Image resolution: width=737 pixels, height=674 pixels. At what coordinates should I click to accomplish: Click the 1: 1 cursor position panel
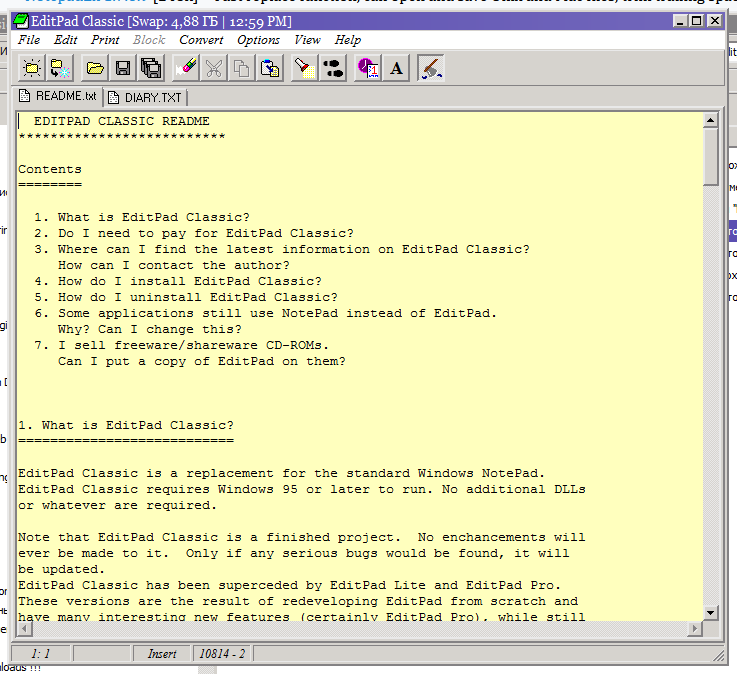click(x=40, y=654)
